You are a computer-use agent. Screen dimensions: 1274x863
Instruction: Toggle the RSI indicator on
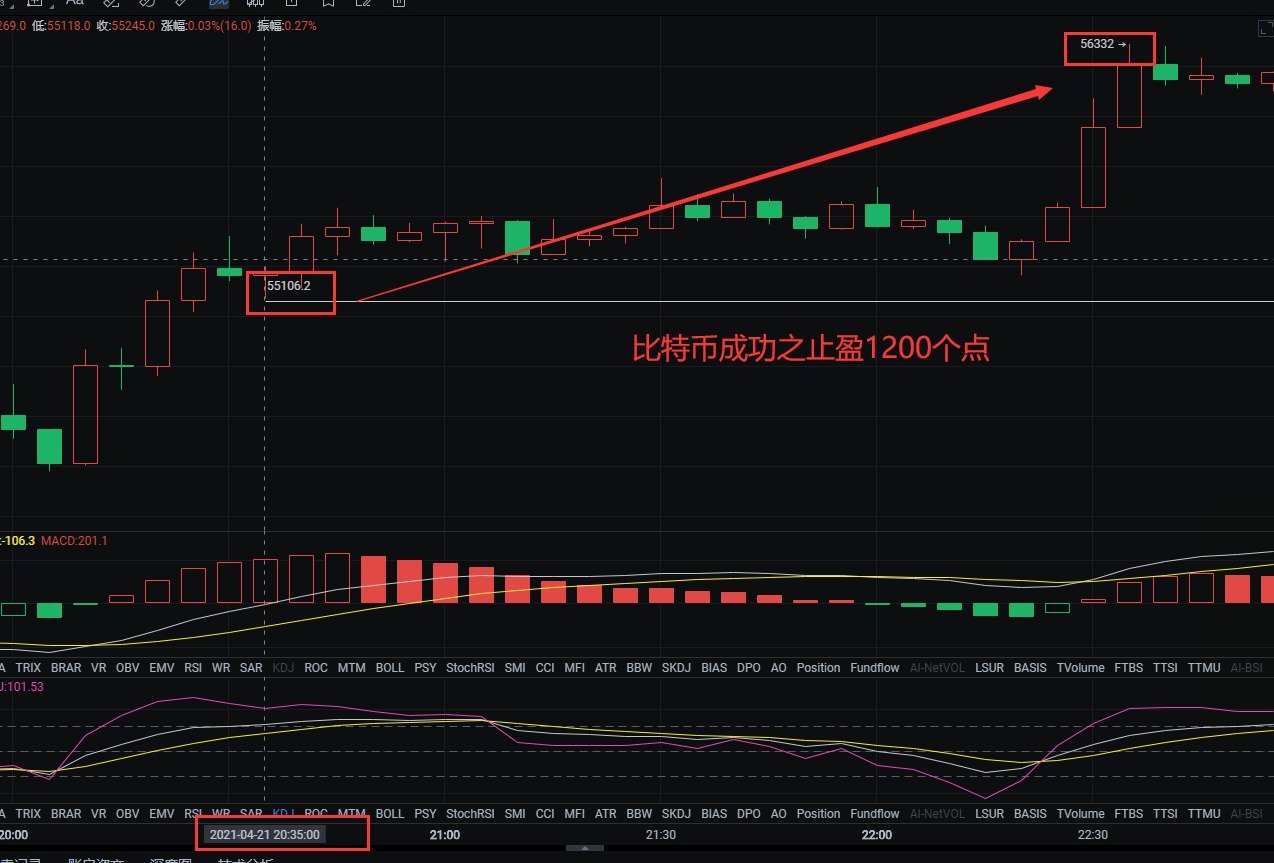[193, 667]
